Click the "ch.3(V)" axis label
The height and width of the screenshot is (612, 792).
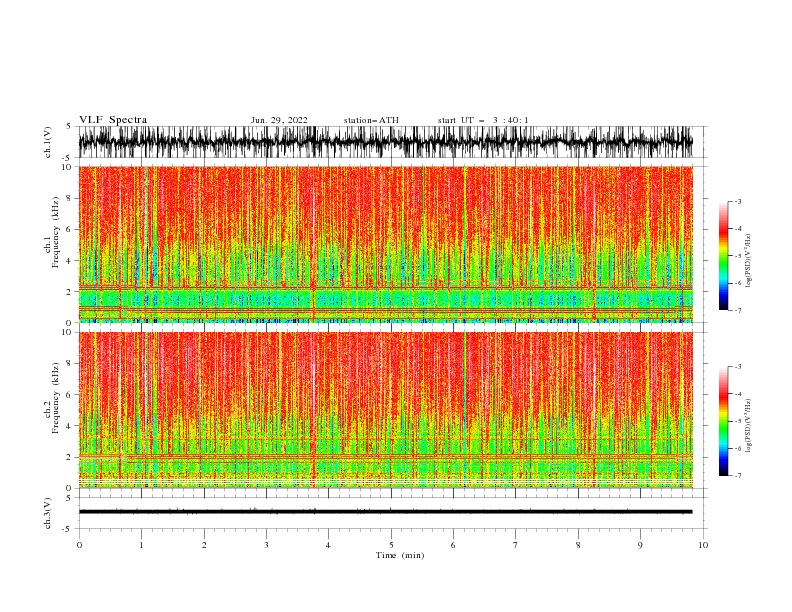[48, 513]
